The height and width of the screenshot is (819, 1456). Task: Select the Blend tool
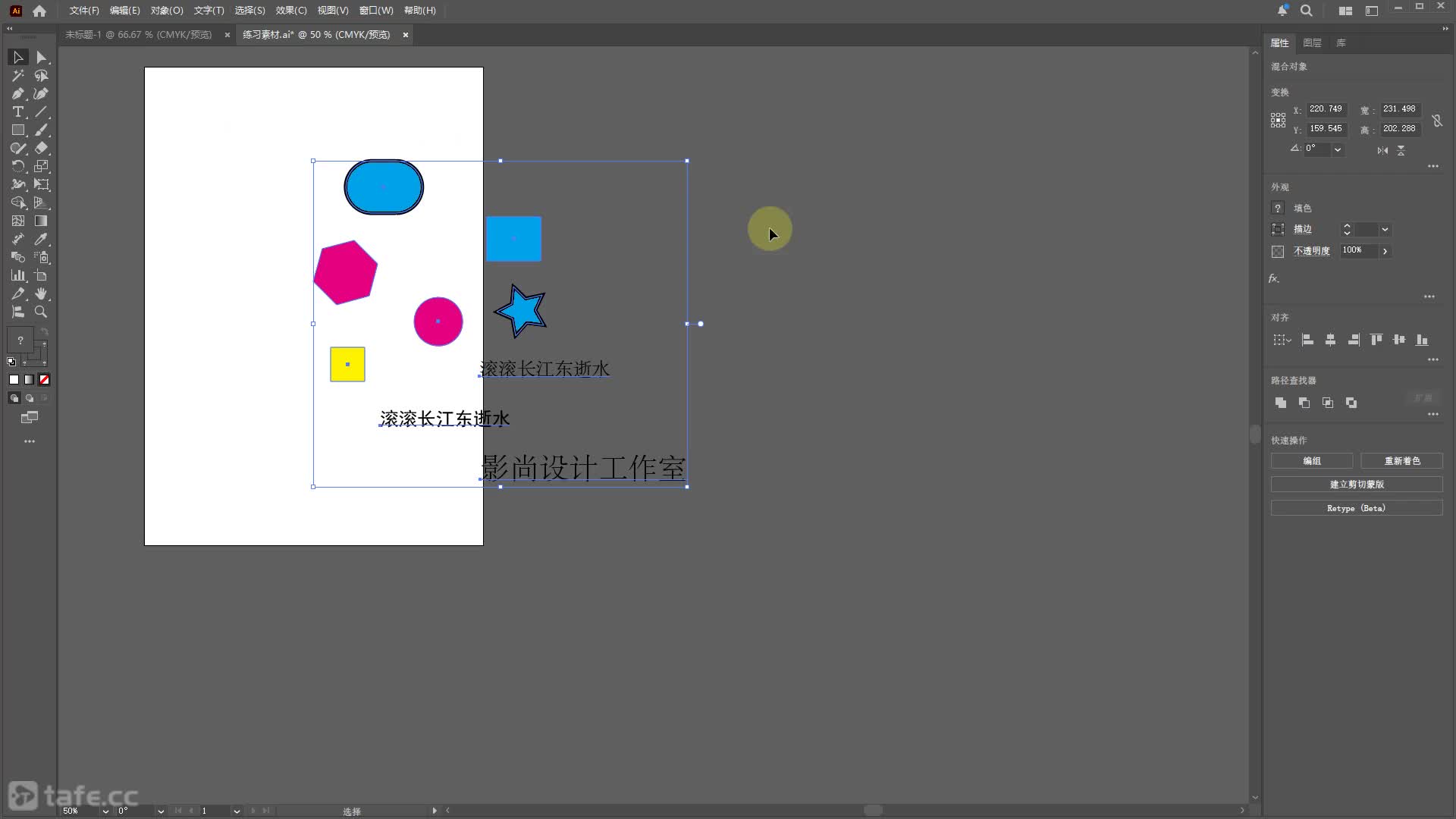pyautogui.click(x=18, y=258)
